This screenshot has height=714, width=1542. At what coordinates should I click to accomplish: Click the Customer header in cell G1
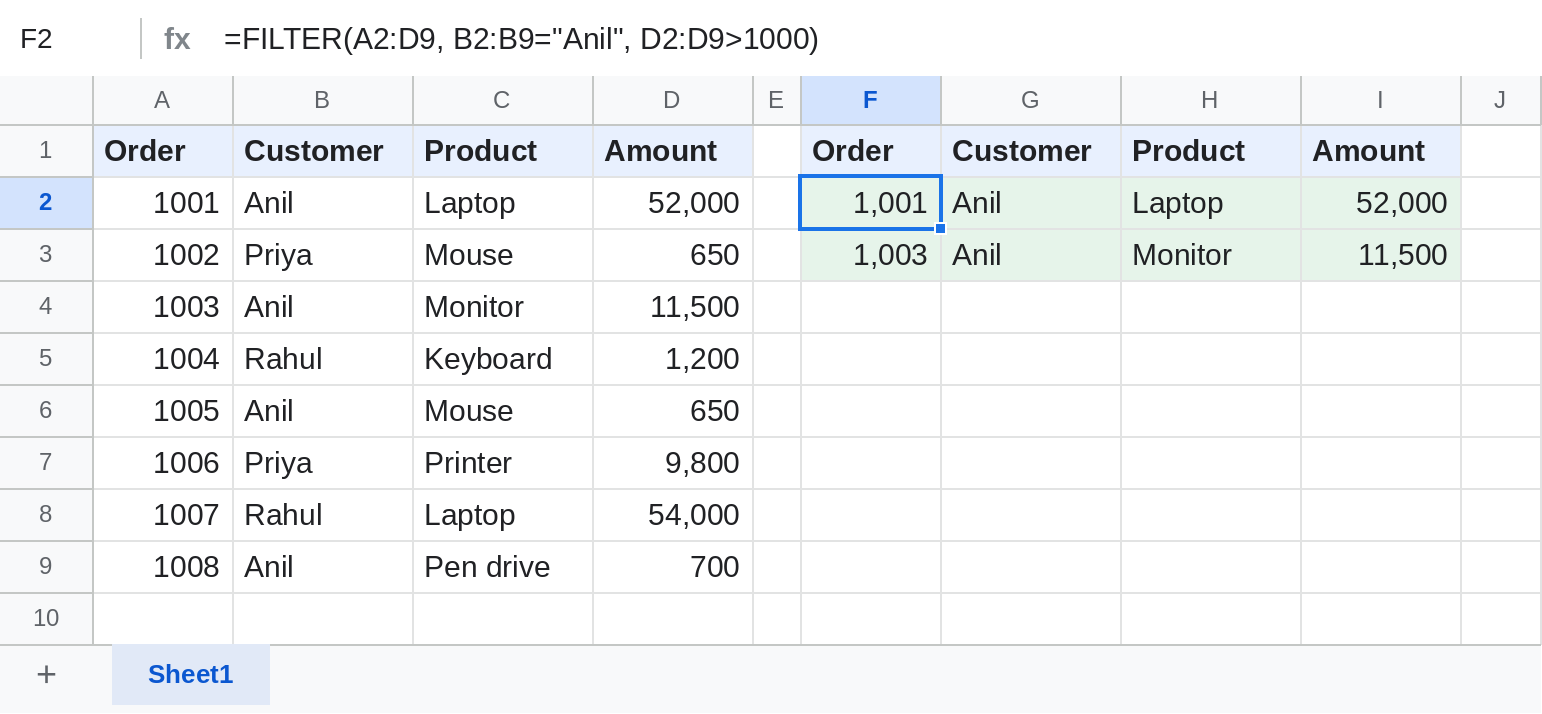point(1031,151)
